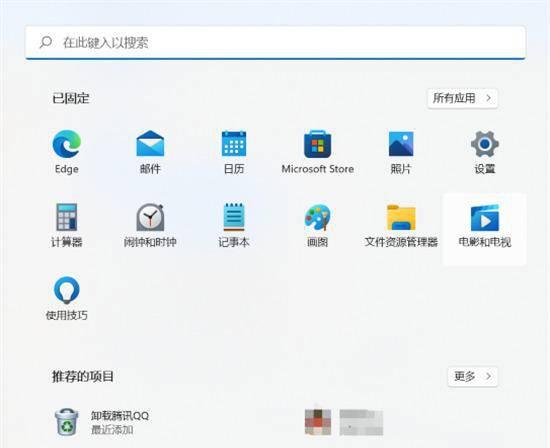Screen dimensions: 550x448
Task: Open the blurred recommended item thumbnail
Action: (318, 422)
